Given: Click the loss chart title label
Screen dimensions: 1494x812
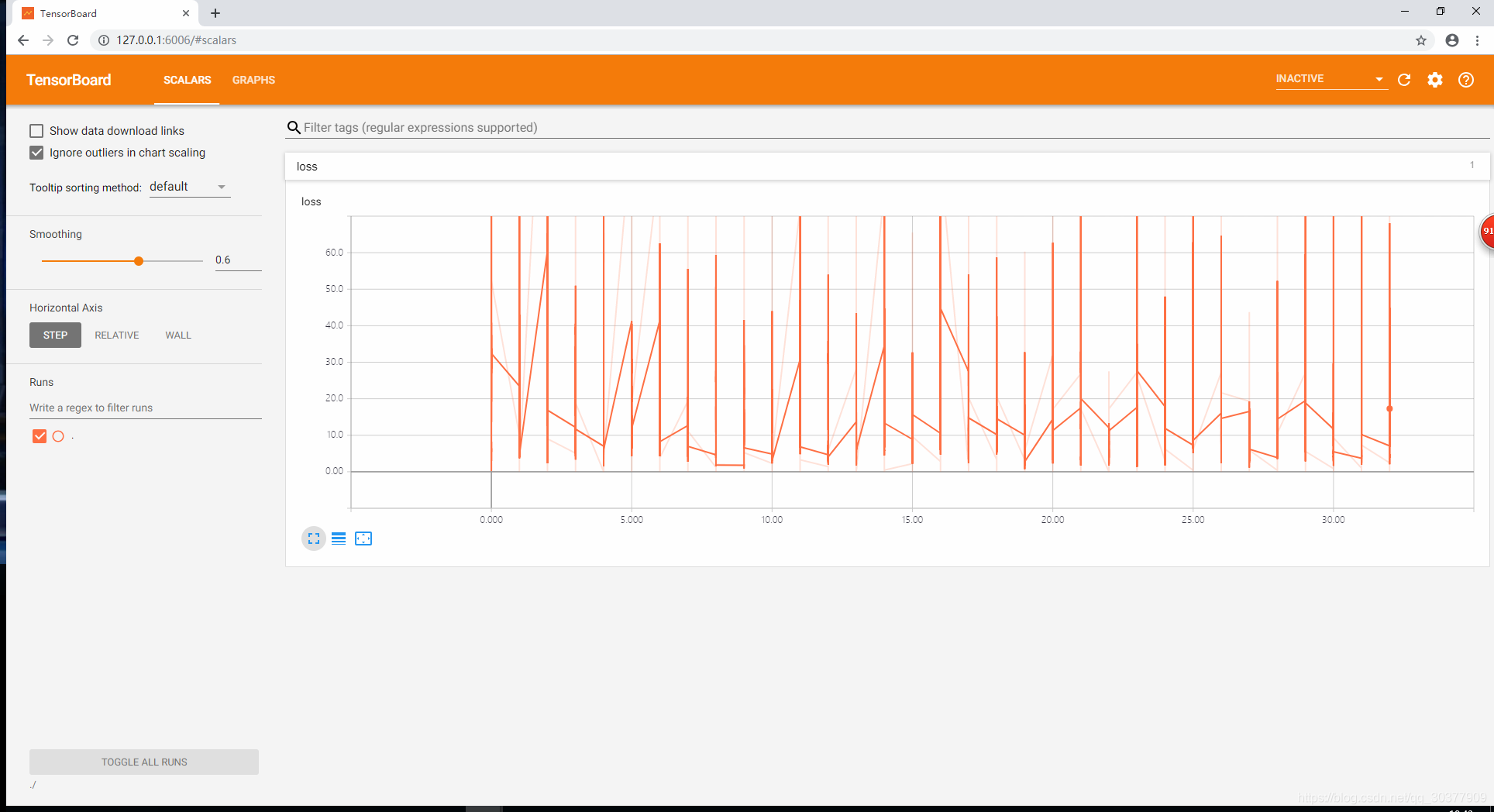Looking at the screenshot, I should point(311,201).
